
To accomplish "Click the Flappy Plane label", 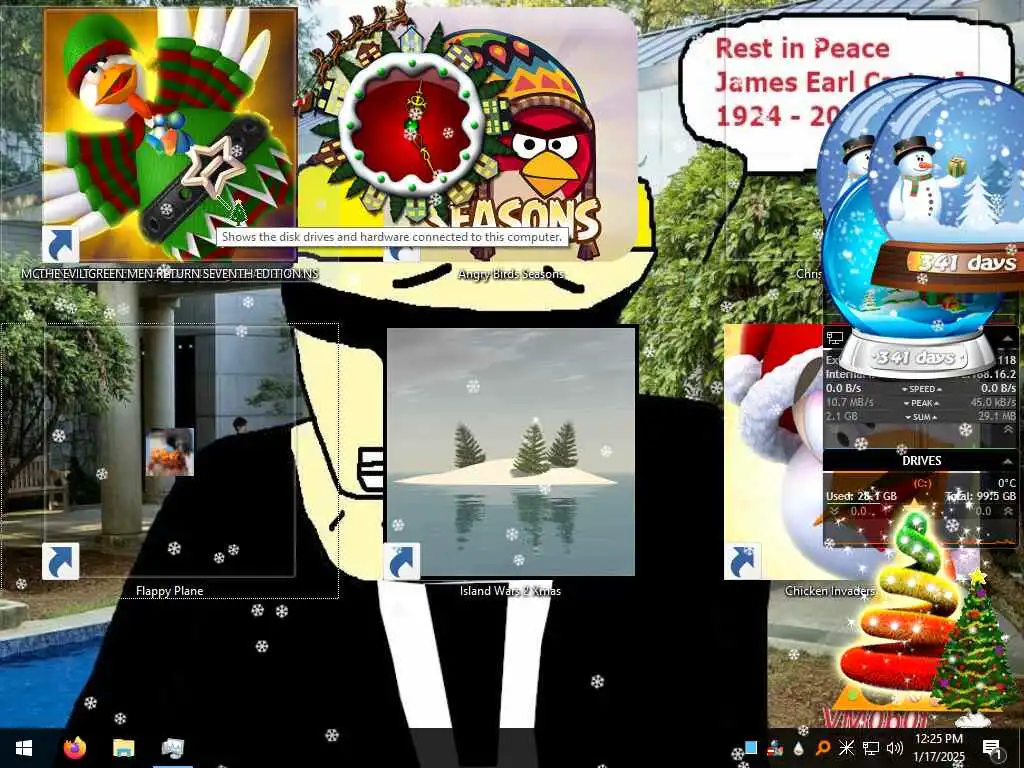I will click(x=170, y=591).
